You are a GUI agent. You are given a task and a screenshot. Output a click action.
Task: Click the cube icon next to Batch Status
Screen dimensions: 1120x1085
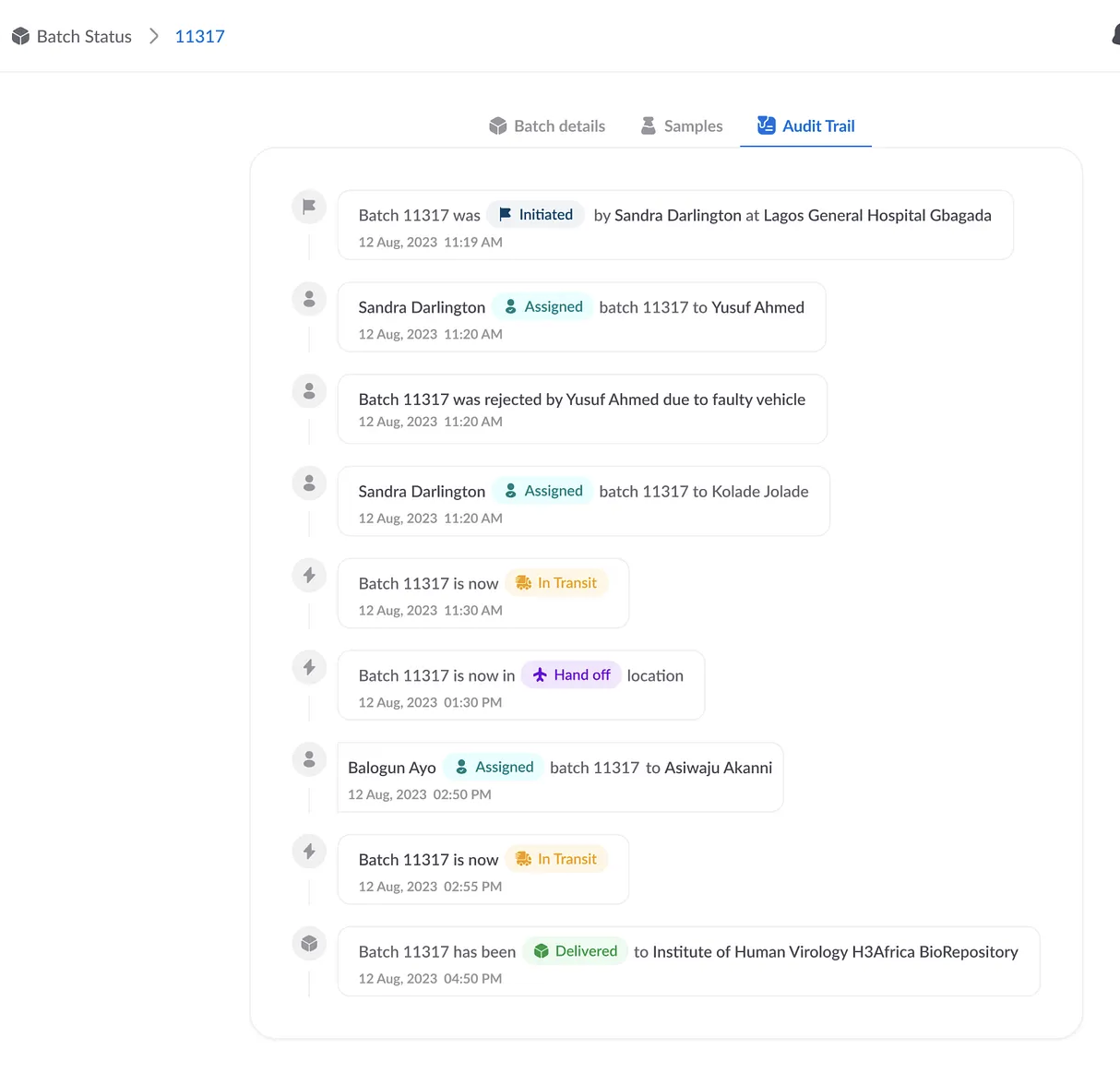click(20, 36)
